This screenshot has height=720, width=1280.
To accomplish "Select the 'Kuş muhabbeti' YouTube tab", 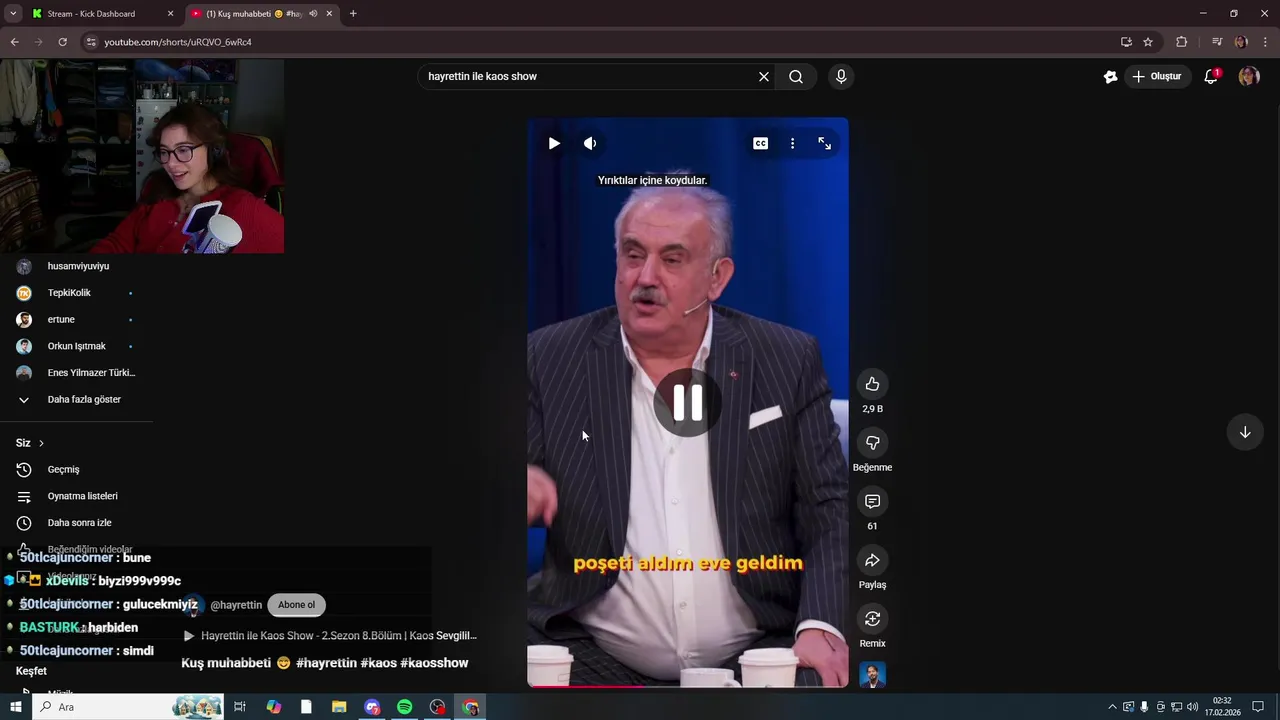I will tap(253, 14).
